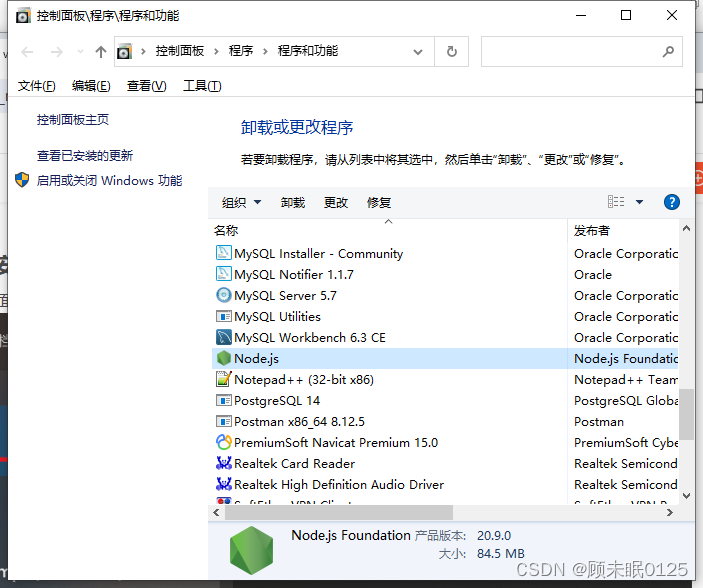Image resolution: width=703 pixels, height=588 pixels.
Task: Click the 程序 breadcrumb in address bar
Action: 241,51
